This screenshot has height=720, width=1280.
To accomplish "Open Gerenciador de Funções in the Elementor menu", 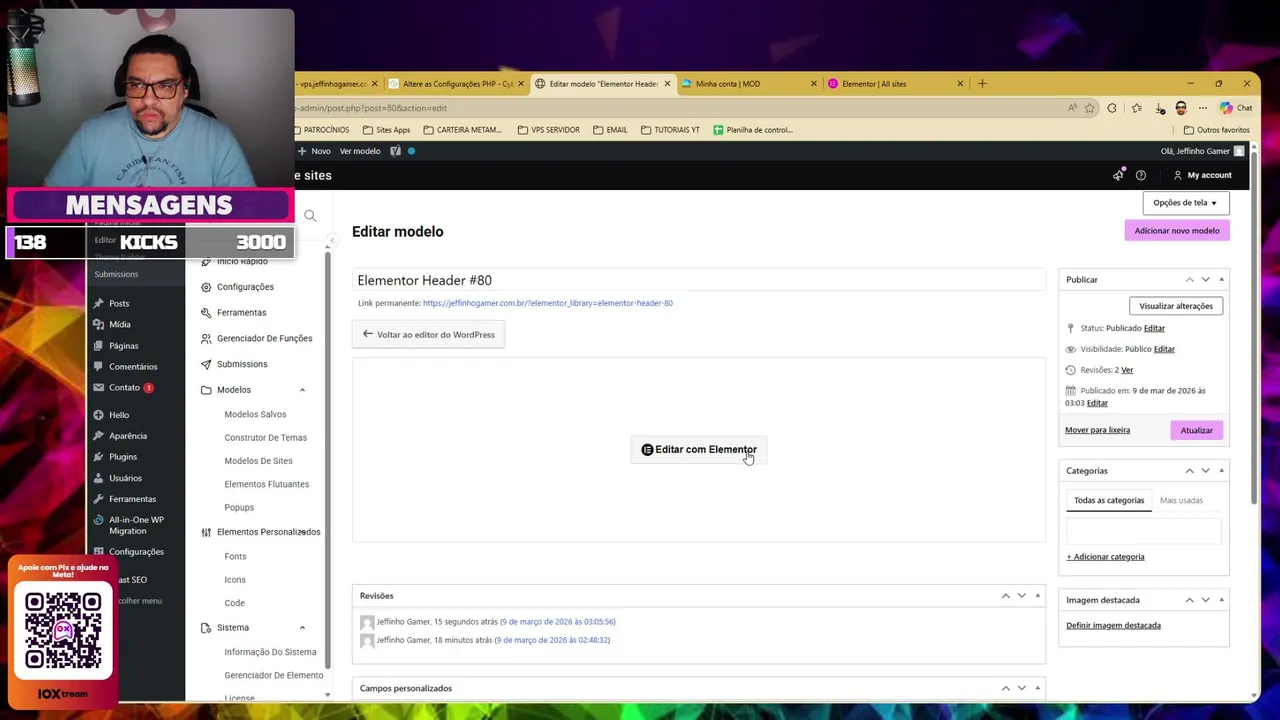I will point(264,338).
